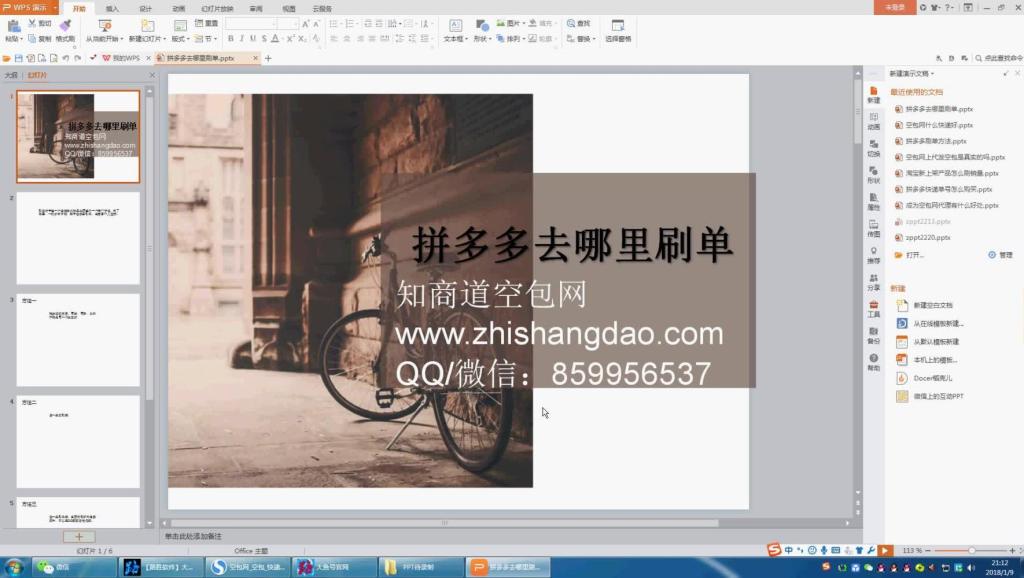
Task: Open the Section (节) dropdown
Action: (x=207, y=39)
